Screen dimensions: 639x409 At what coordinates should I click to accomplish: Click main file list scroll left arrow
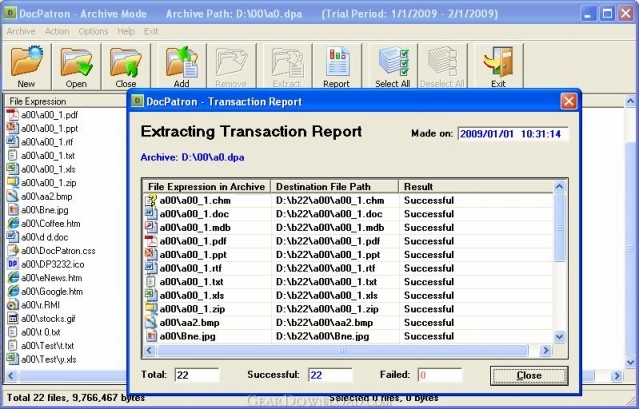tap(11, 376)
